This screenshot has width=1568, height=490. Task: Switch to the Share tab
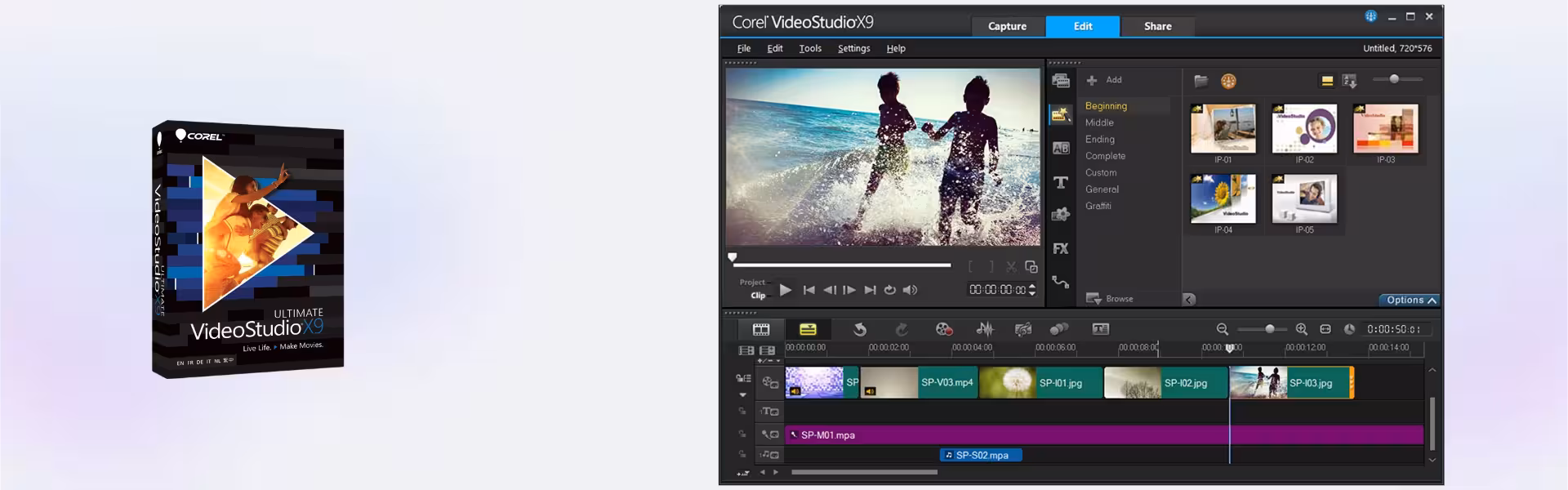pos(1157,26)
